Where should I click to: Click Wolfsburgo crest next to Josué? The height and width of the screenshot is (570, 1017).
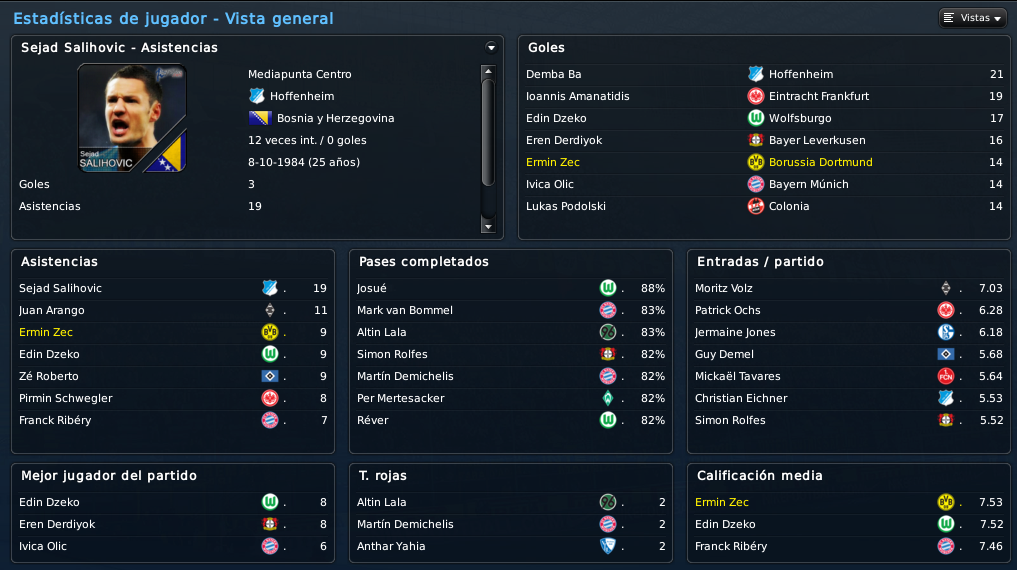(608, 287)
